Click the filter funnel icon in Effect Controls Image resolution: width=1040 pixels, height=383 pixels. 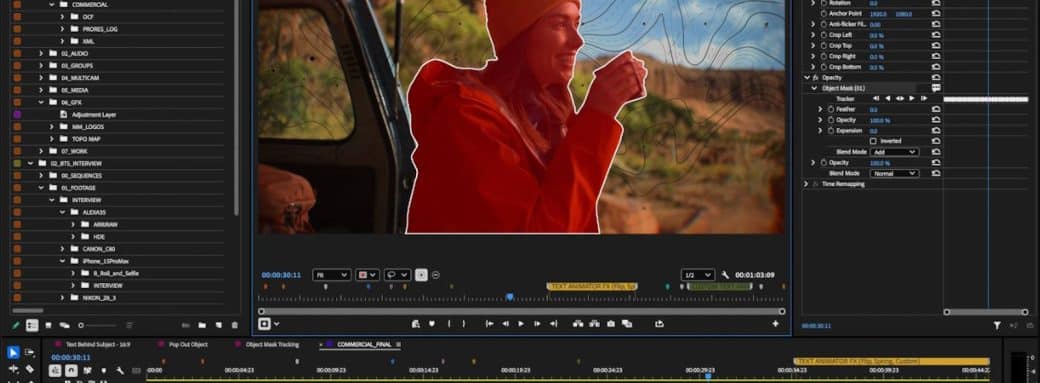coord(997,326)
